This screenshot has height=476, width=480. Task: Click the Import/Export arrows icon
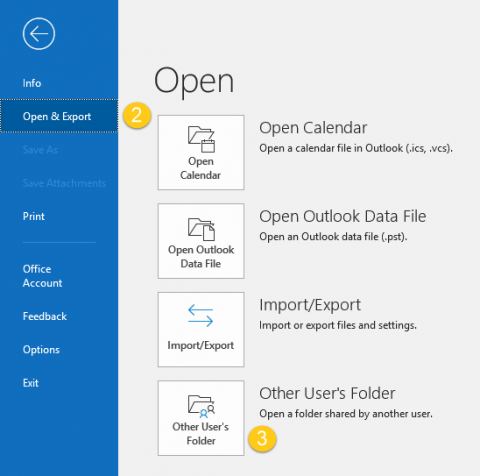coord(201,315)
